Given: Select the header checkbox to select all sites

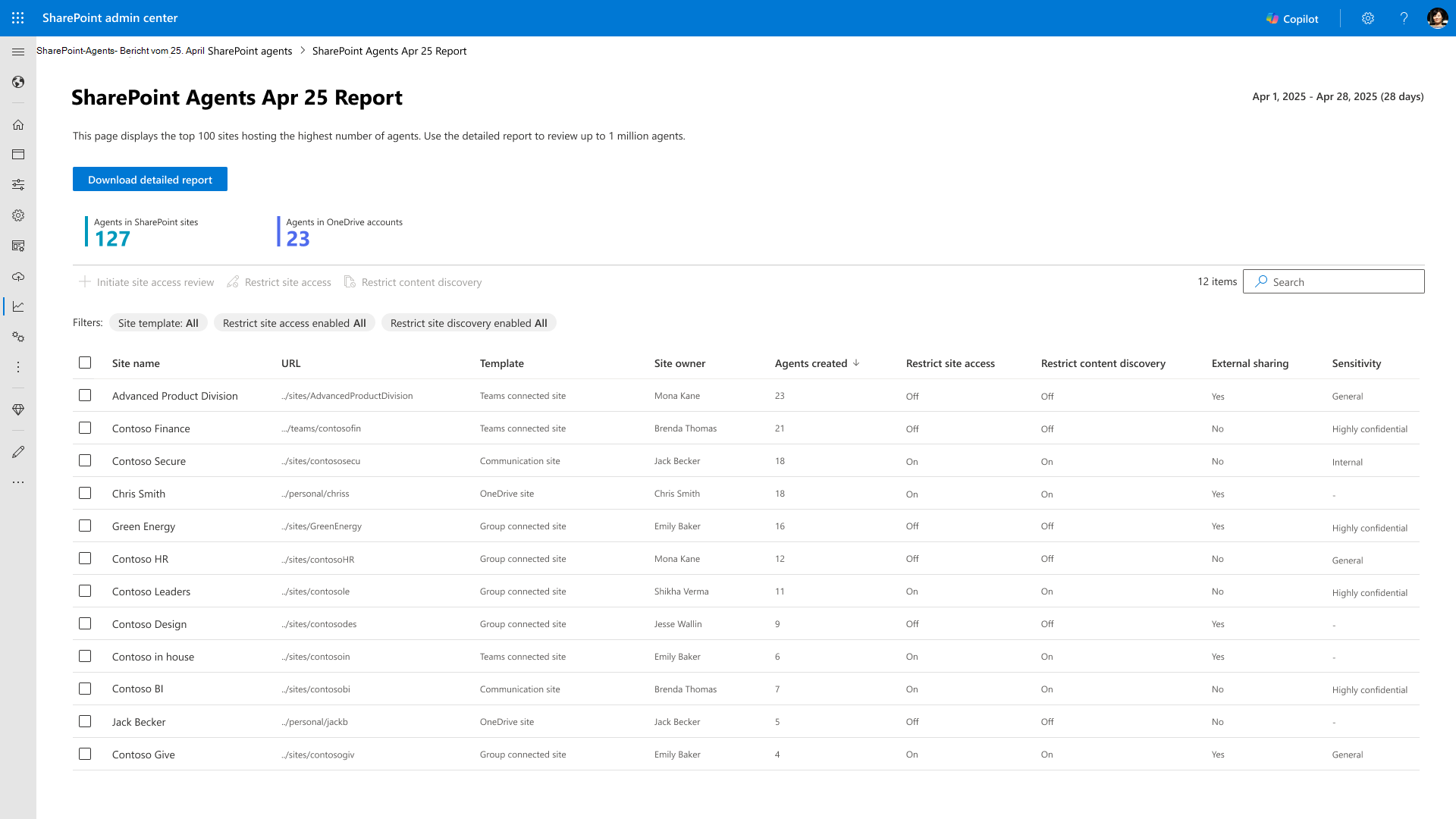Looking at the screenshot, I should coord(84,362).
